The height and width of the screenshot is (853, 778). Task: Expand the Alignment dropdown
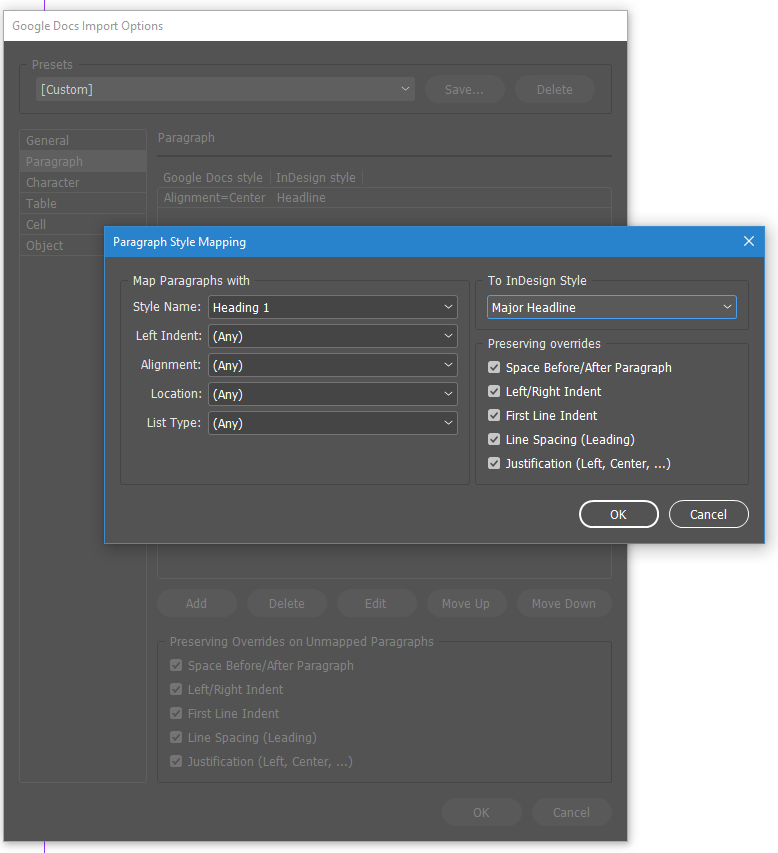click(332, 365)
